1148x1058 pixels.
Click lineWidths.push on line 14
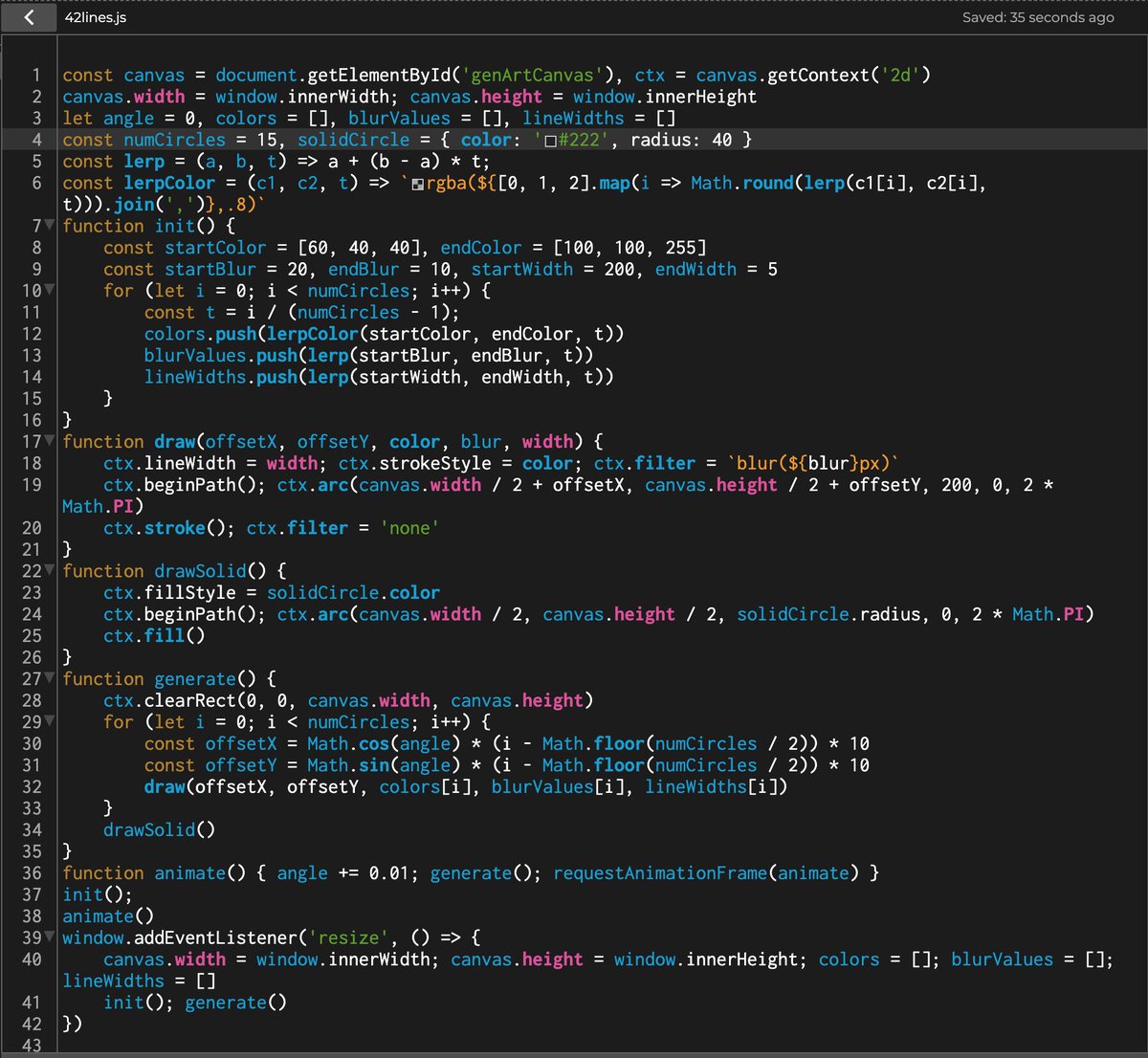pyautogui.click(x=220, y=377)
